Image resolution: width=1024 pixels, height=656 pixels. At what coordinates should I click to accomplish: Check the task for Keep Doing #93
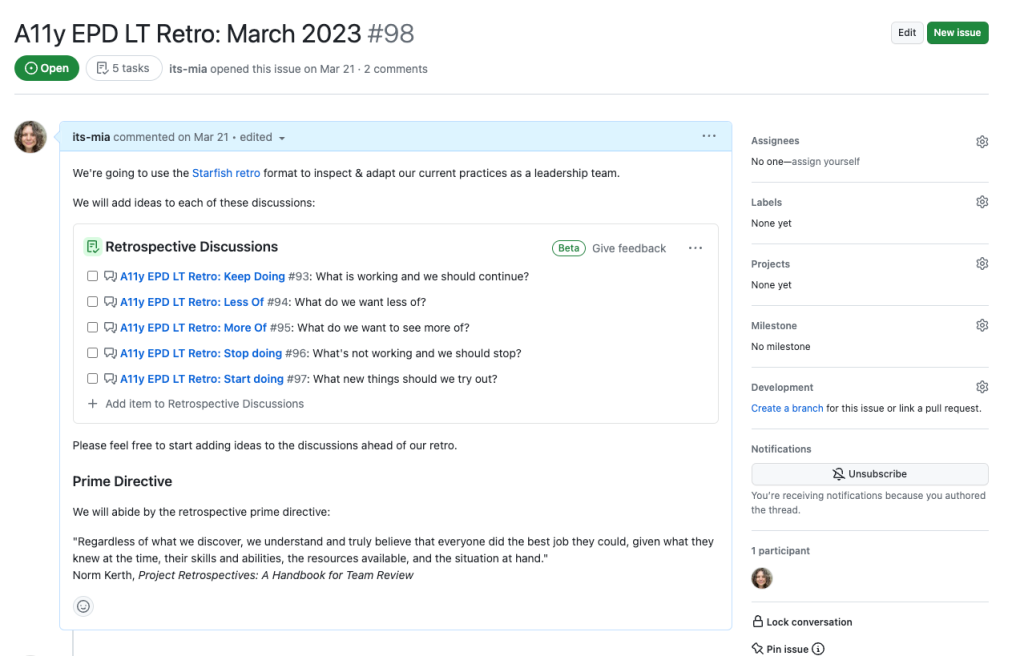point(92,275)
